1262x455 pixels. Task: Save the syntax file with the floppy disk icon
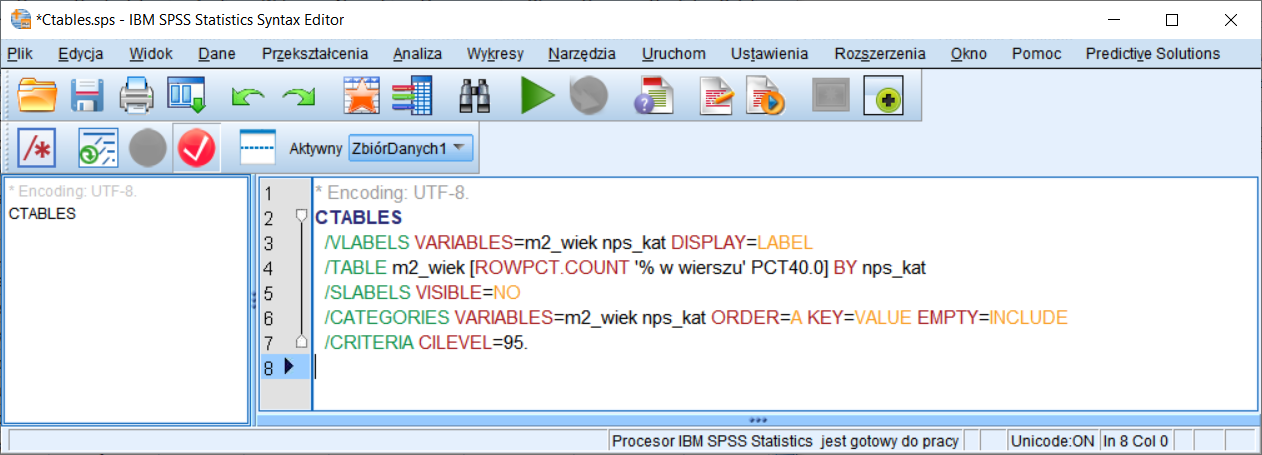pyautogui.click(x=88, y=97)
